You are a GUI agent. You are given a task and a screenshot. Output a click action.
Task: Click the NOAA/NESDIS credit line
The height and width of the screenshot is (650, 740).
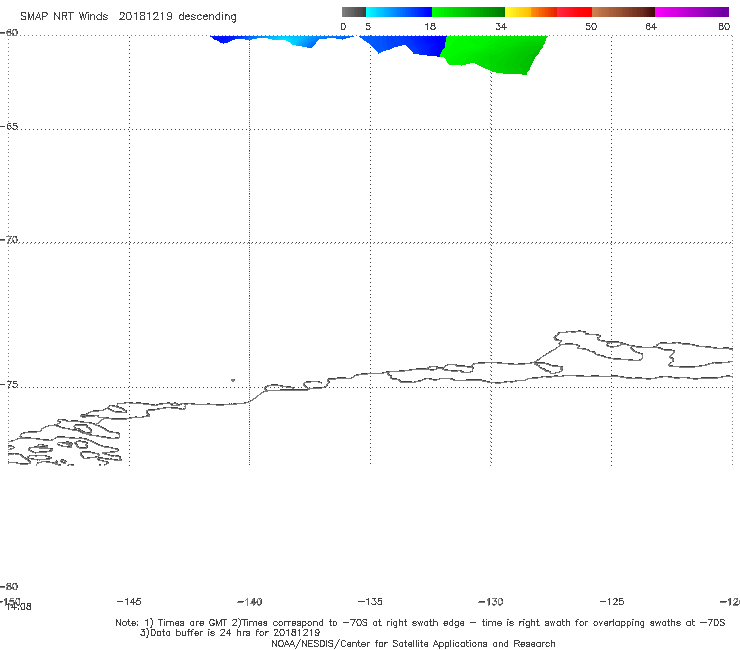pyautogui.click(x=413, y=643)
